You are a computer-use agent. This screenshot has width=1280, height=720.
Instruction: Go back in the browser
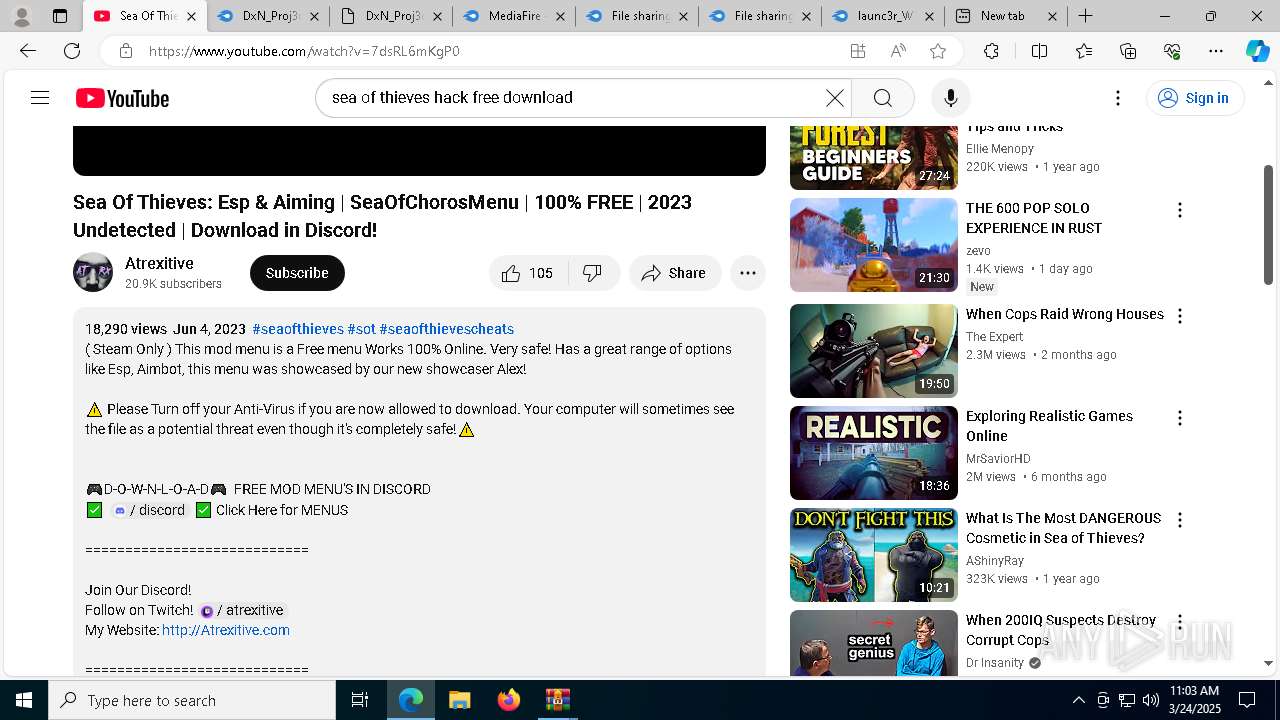pyautogui.click(x=28, y=51)
